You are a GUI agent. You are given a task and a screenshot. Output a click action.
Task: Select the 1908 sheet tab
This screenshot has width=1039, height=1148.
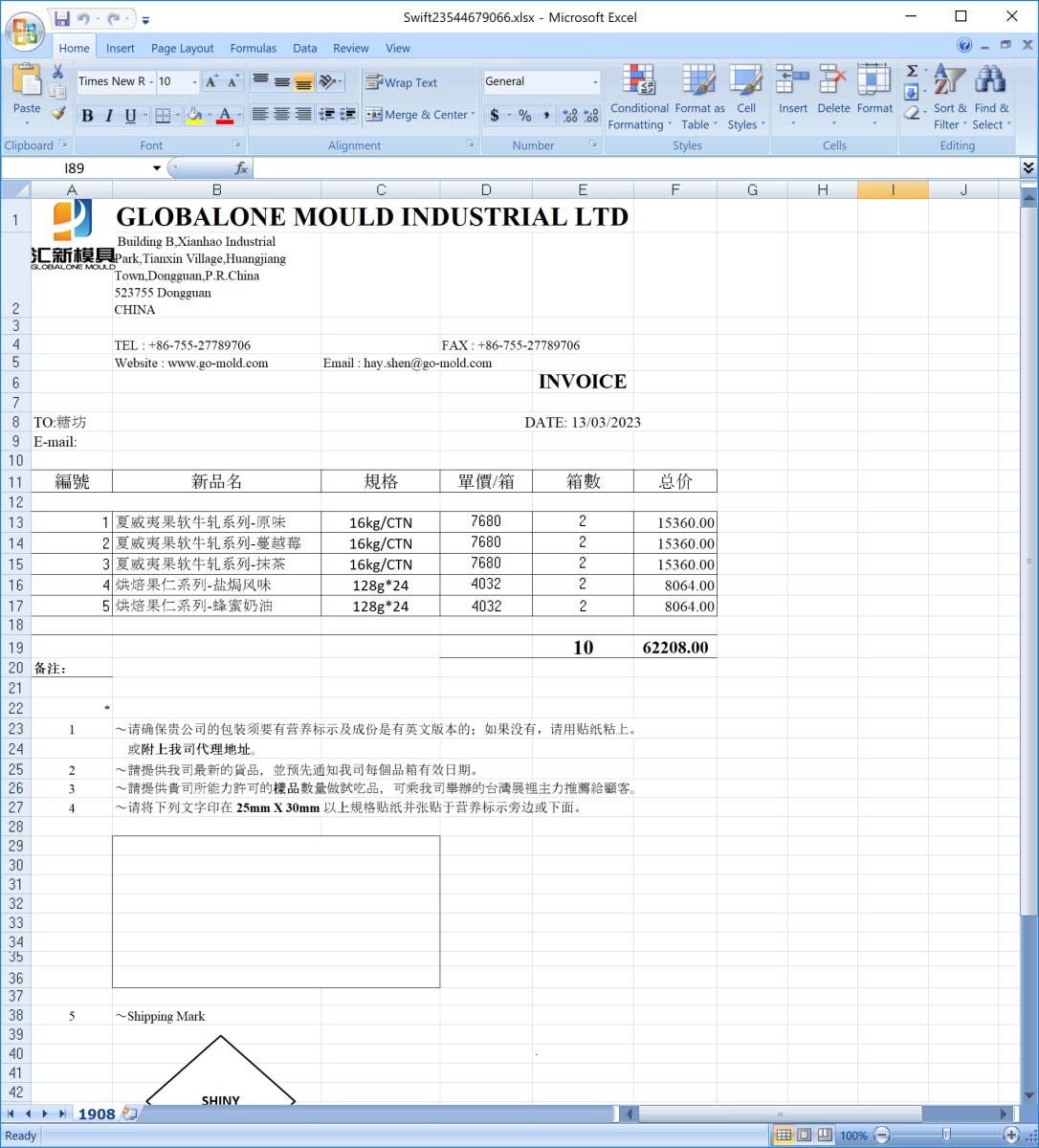pyautogui.click(x=97, y=1114)
